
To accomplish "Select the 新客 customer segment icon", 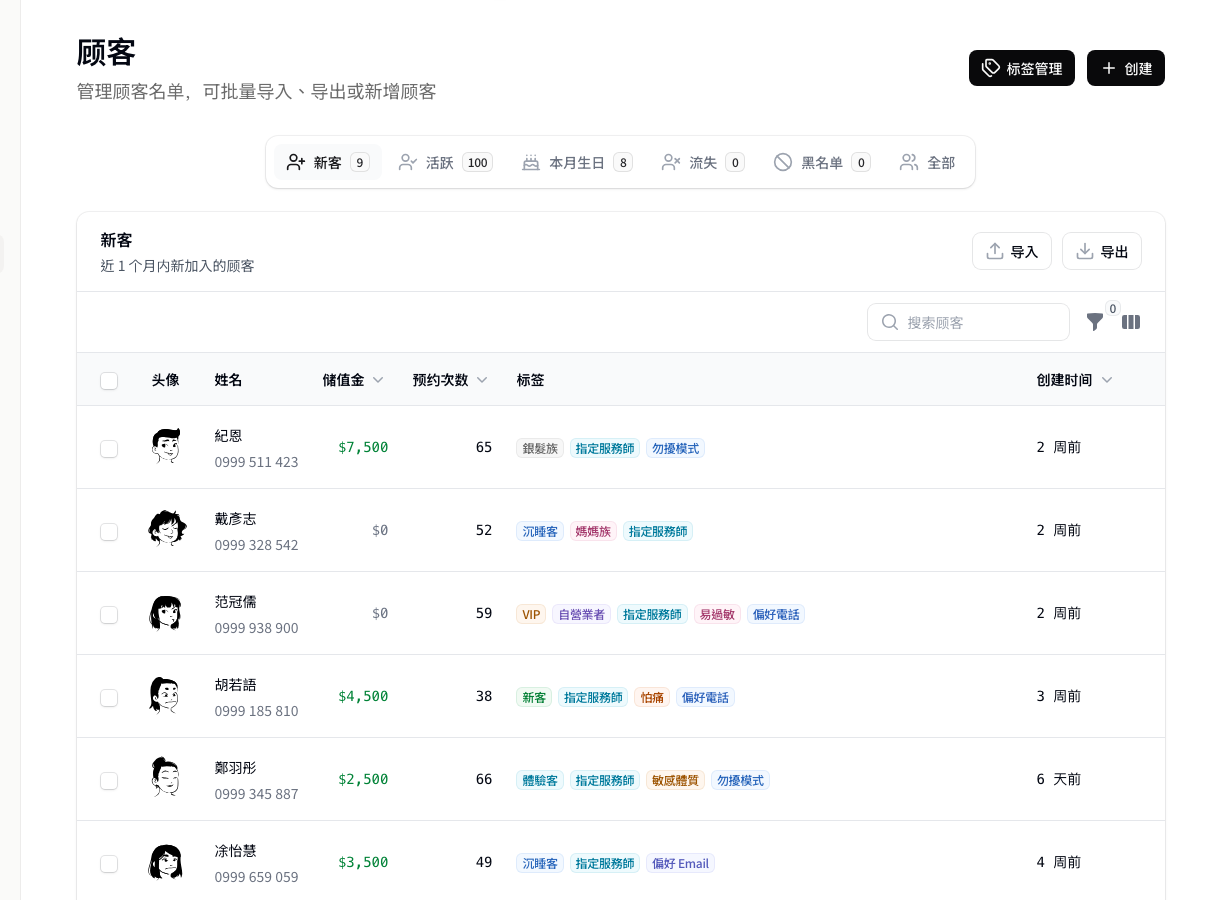I will [296, 162].
